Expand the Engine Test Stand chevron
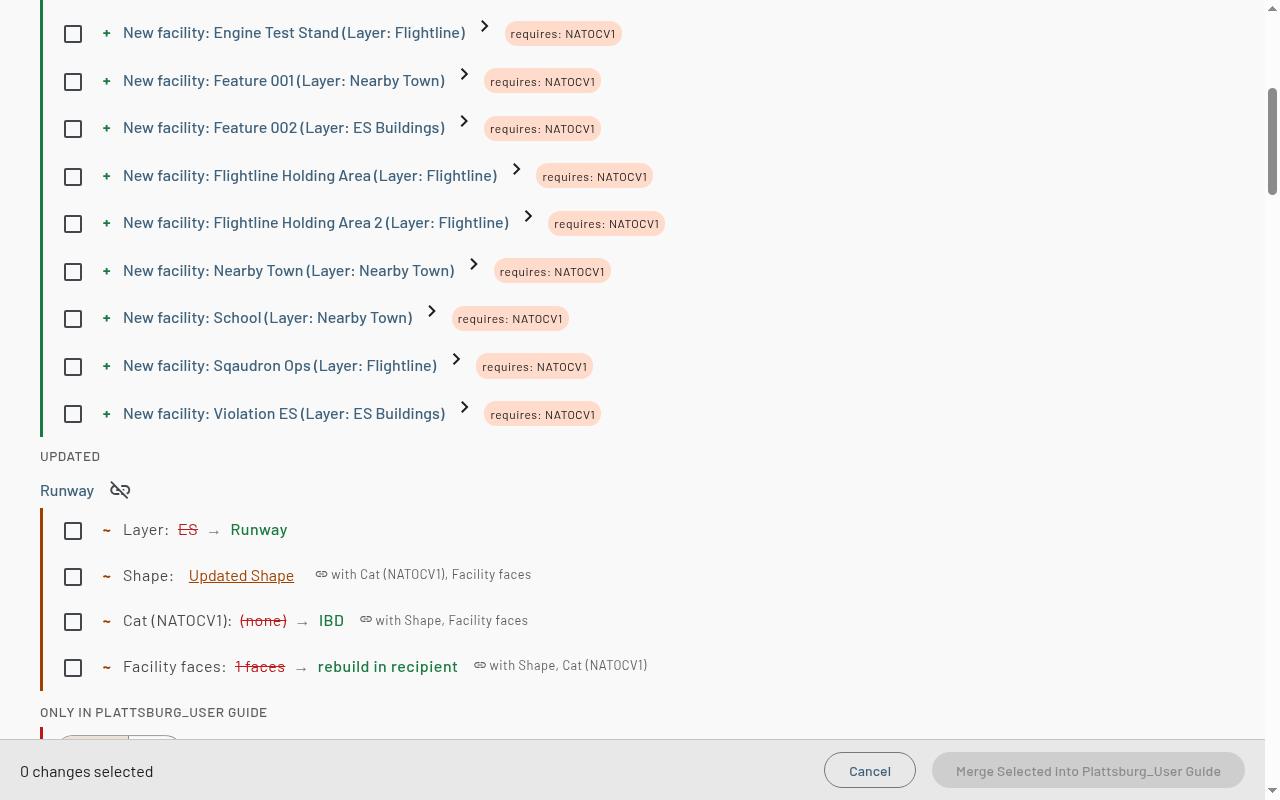Image resolution: width=1280 pixels, height=800 pixels. 485,26
